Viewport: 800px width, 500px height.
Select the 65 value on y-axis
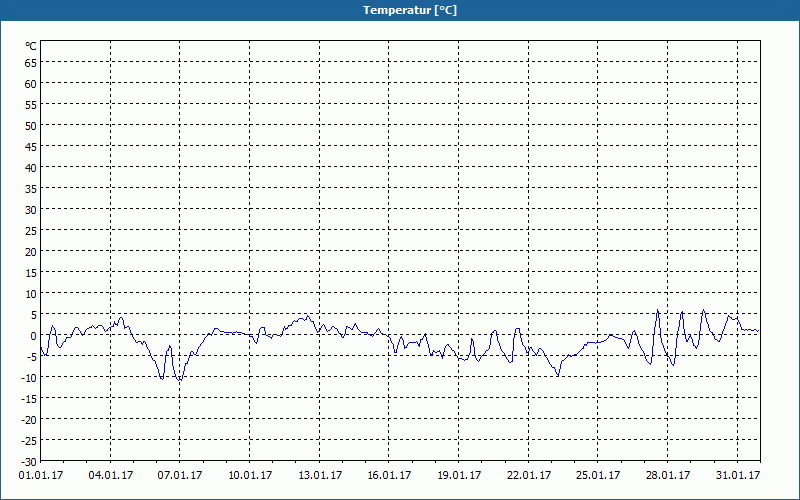point(31,63)
